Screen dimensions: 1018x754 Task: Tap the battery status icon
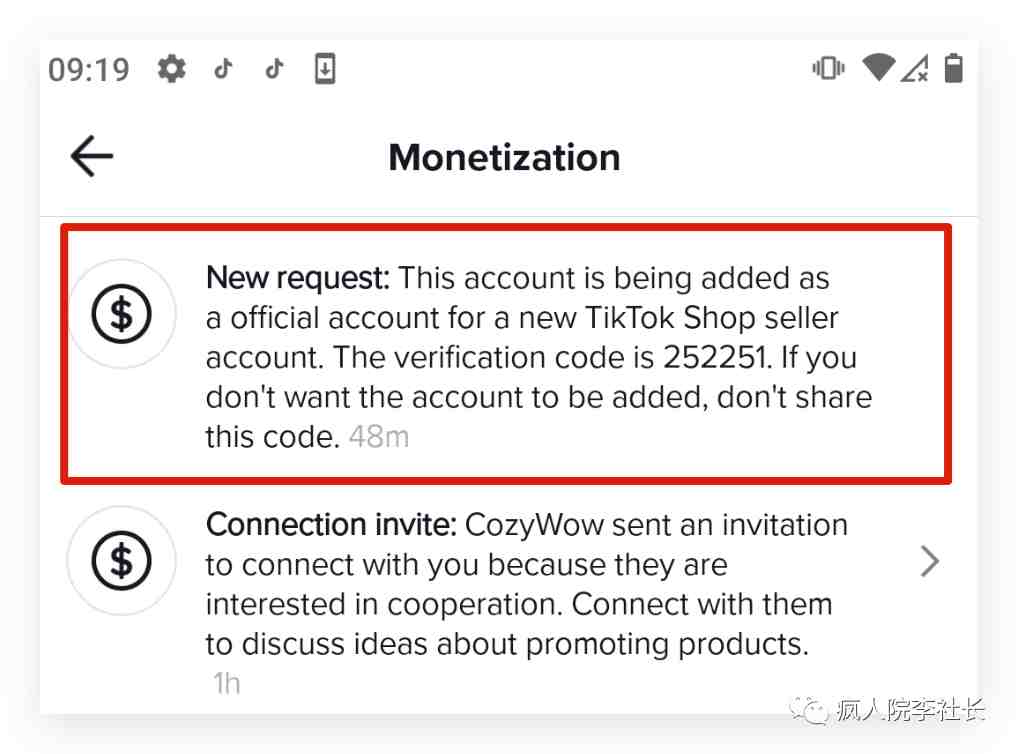tap(954, 68)
